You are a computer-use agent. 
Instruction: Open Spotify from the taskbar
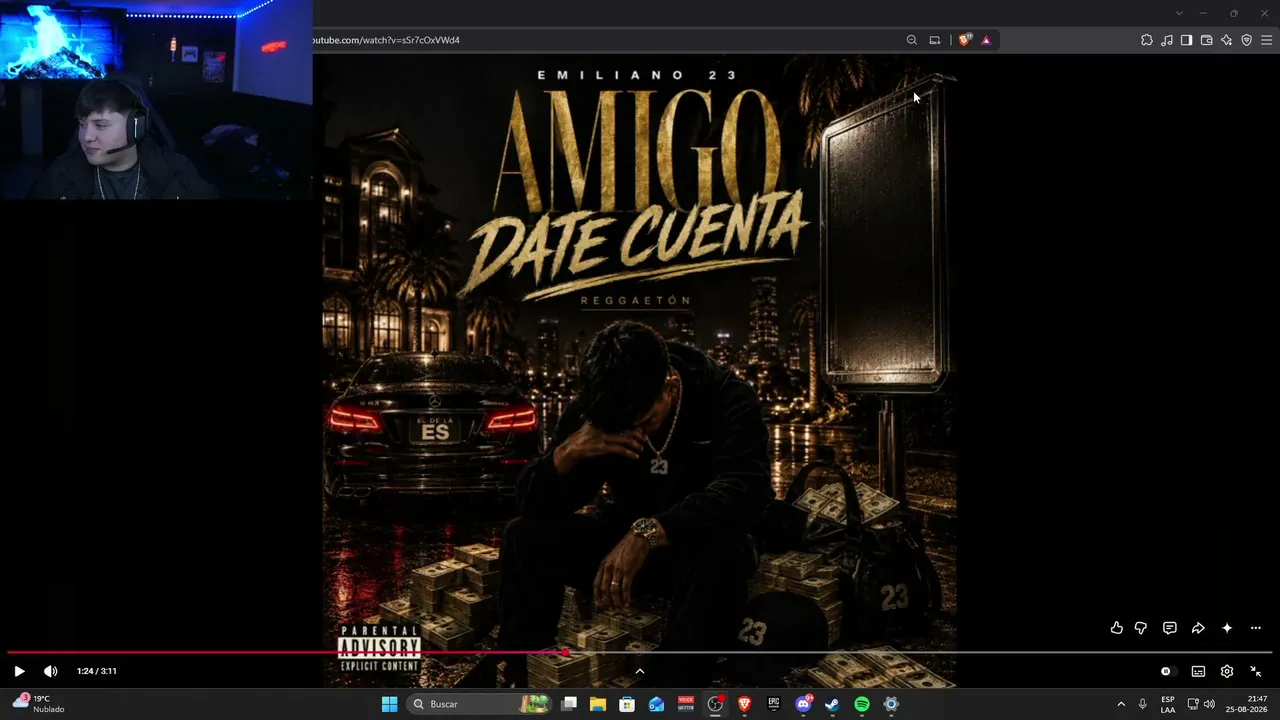(x=862, y=704)
